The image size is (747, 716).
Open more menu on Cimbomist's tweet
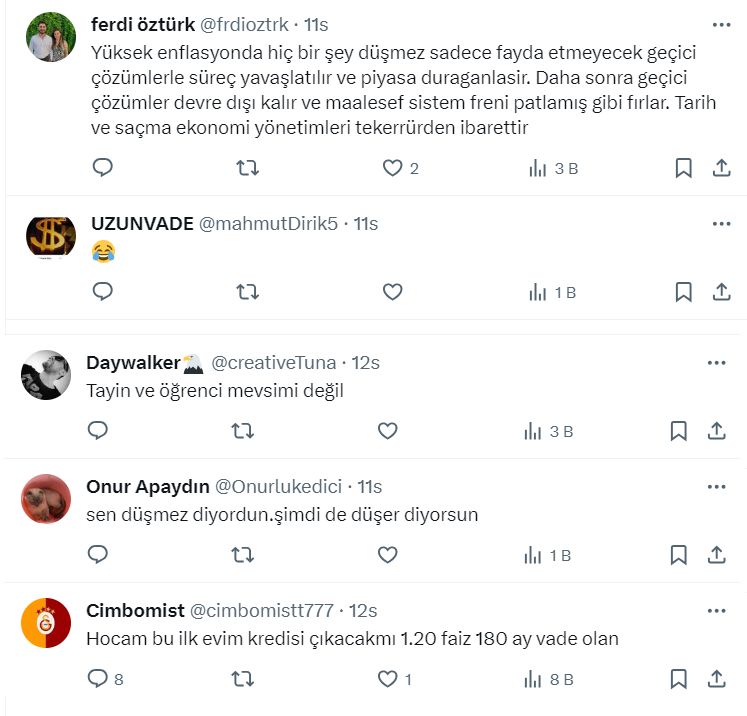[x=716, y=610]
